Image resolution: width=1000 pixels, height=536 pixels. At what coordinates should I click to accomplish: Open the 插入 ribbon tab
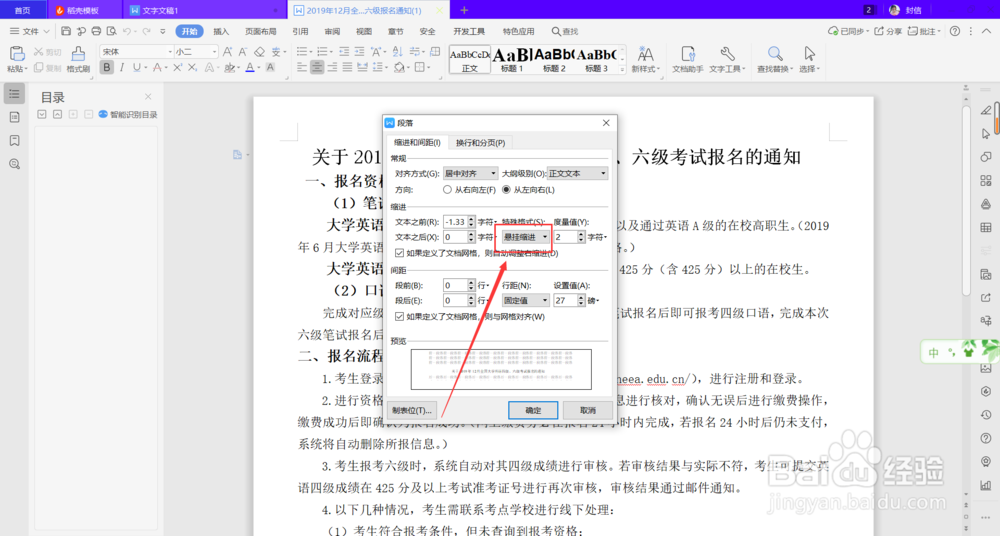(221, 31)
